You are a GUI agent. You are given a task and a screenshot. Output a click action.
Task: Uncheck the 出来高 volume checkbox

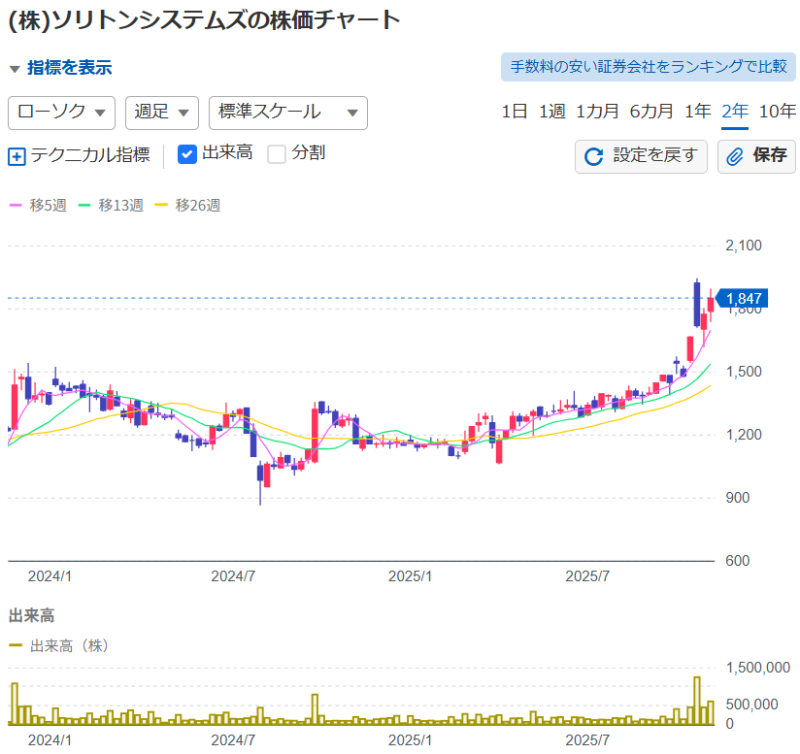pyautogui.click(x=187, y=154)
